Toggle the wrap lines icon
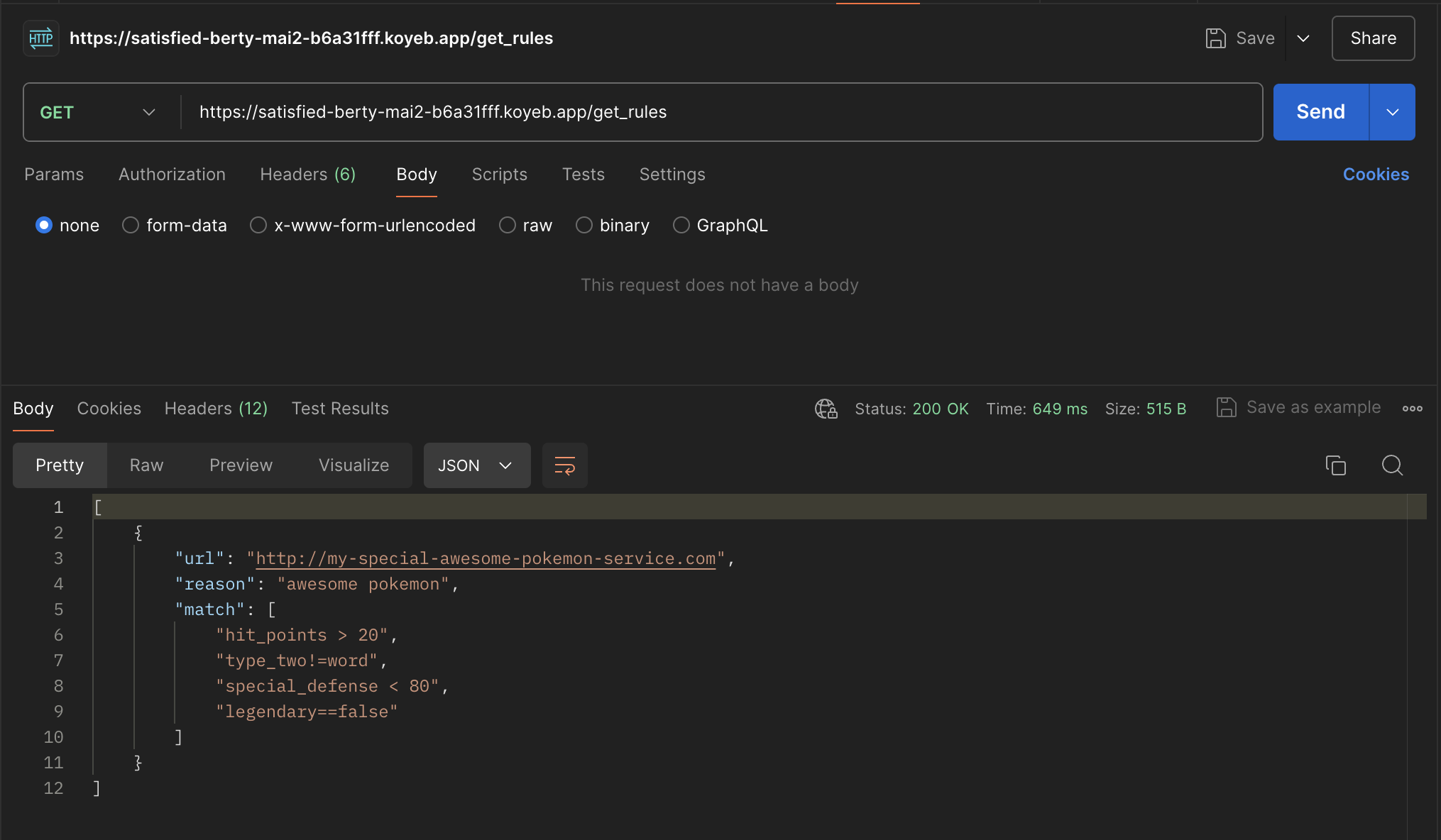 pyautogui.click(x=565, y=465)
